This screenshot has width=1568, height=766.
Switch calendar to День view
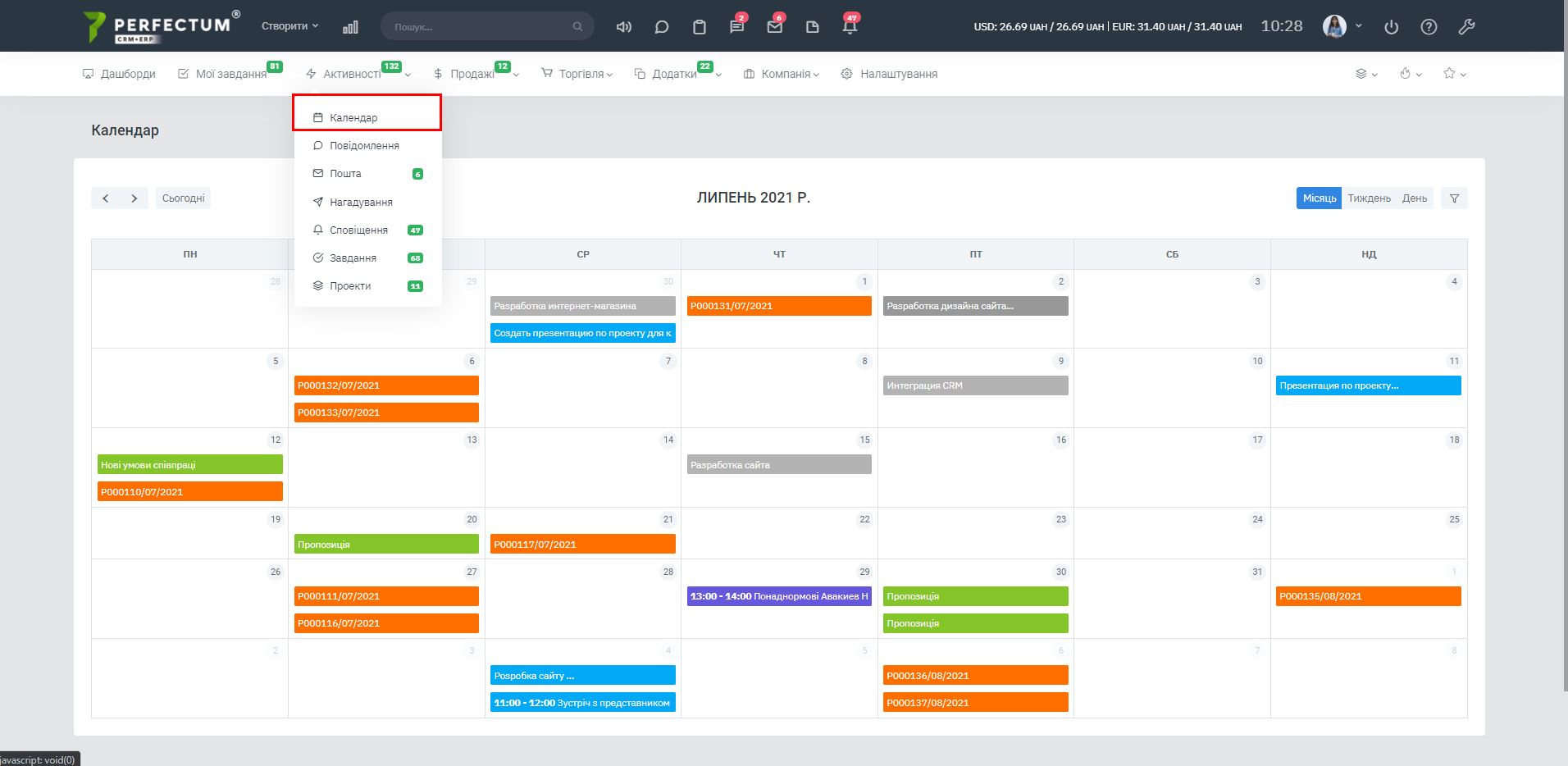(x=1414, y=198)
